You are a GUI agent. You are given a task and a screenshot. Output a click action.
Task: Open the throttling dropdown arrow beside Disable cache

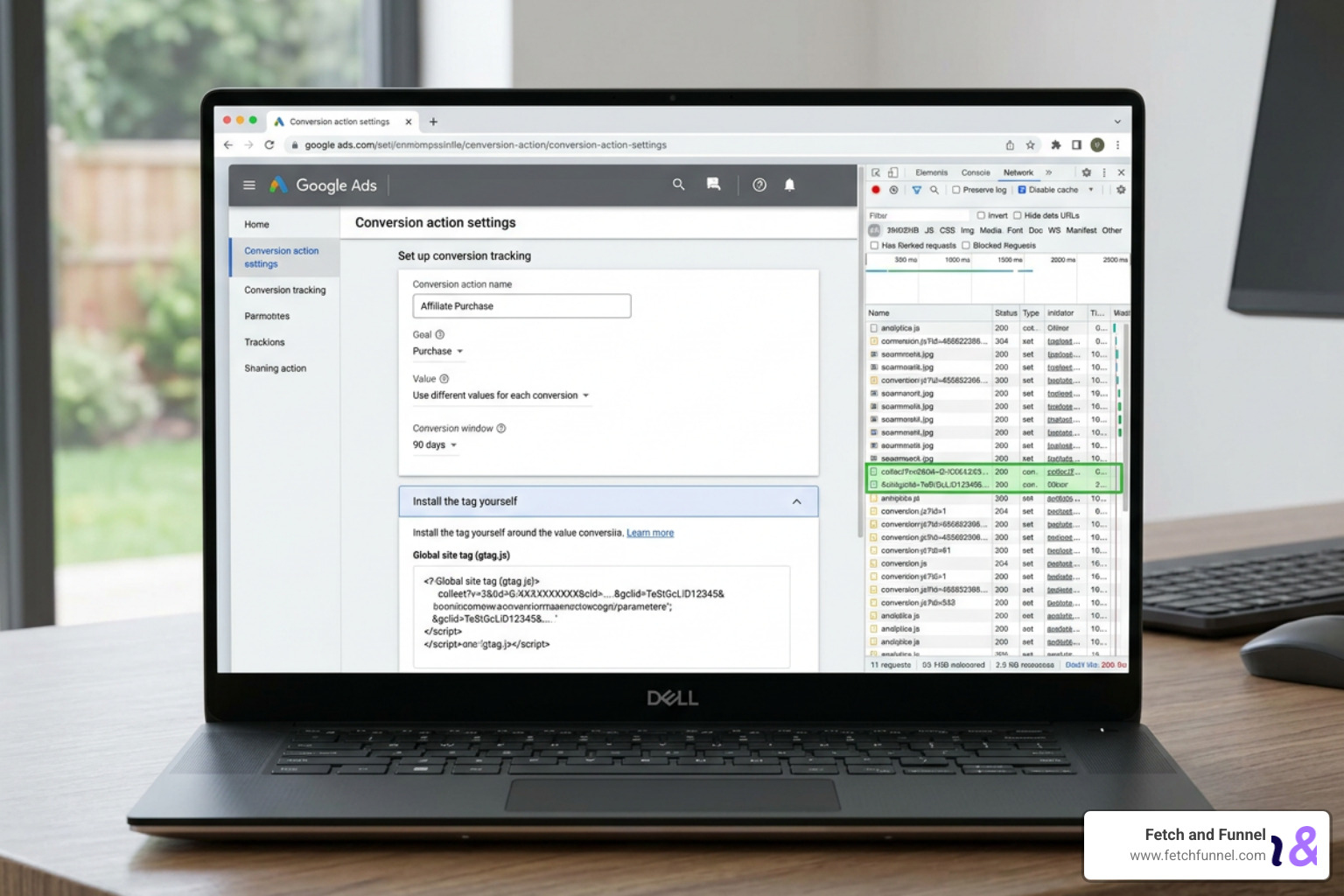point(1090,190)
